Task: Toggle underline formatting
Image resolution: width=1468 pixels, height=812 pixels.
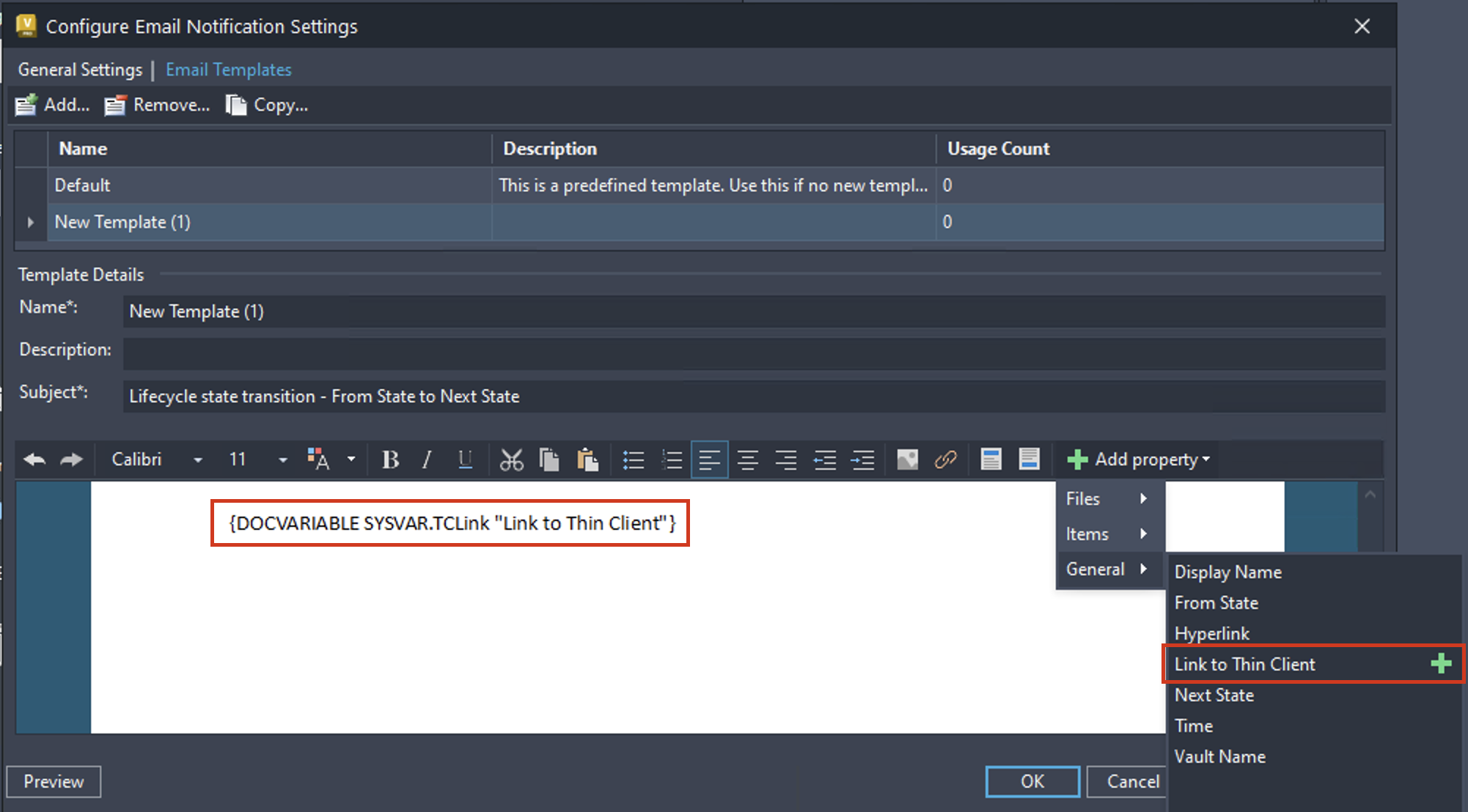Action: 465,459
